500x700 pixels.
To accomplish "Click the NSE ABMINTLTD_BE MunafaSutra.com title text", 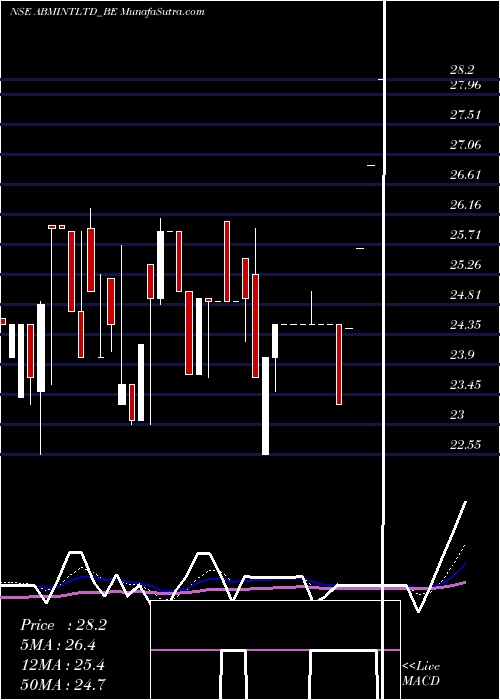I will pos(107,12).
